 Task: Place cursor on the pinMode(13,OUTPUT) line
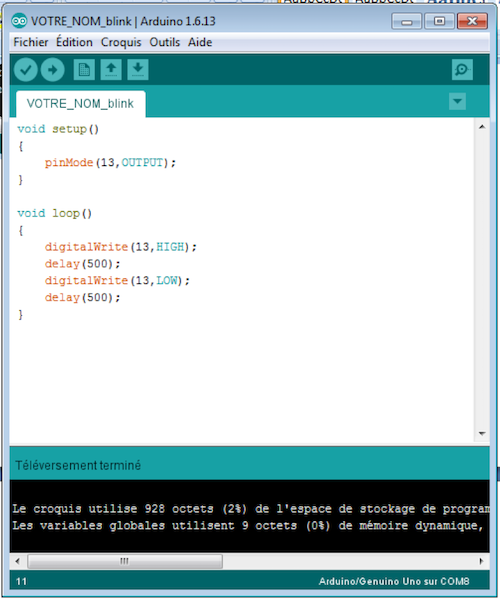(110, 163)
